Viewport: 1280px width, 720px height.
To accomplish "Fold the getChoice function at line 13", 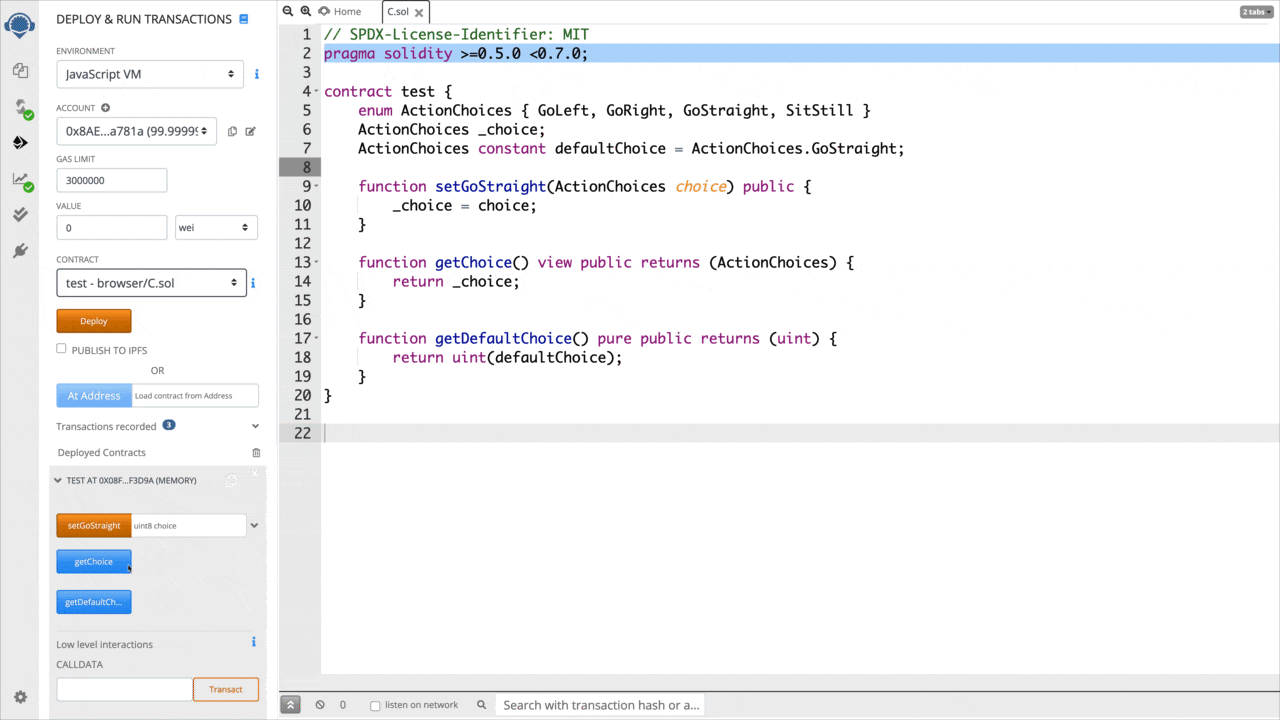I will click(x=317, y=262).
